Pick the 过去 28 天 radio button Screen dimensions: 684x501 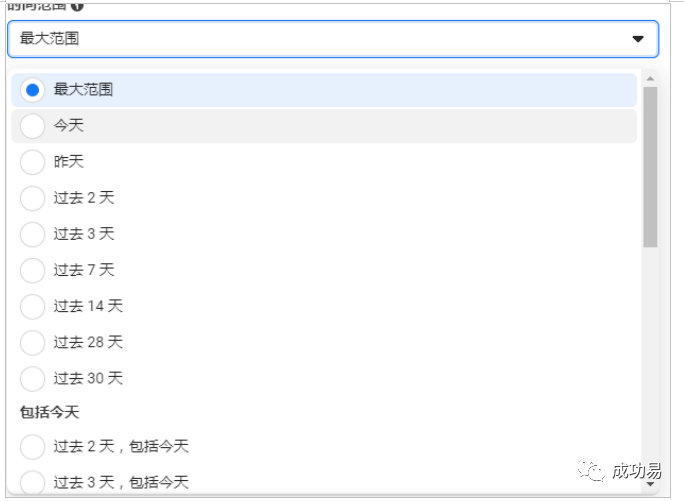coord(32,342)
